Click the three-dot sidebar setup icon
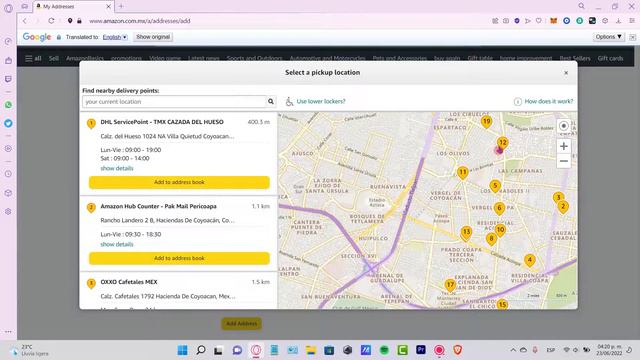640x360 pixels. coord(8,331)
